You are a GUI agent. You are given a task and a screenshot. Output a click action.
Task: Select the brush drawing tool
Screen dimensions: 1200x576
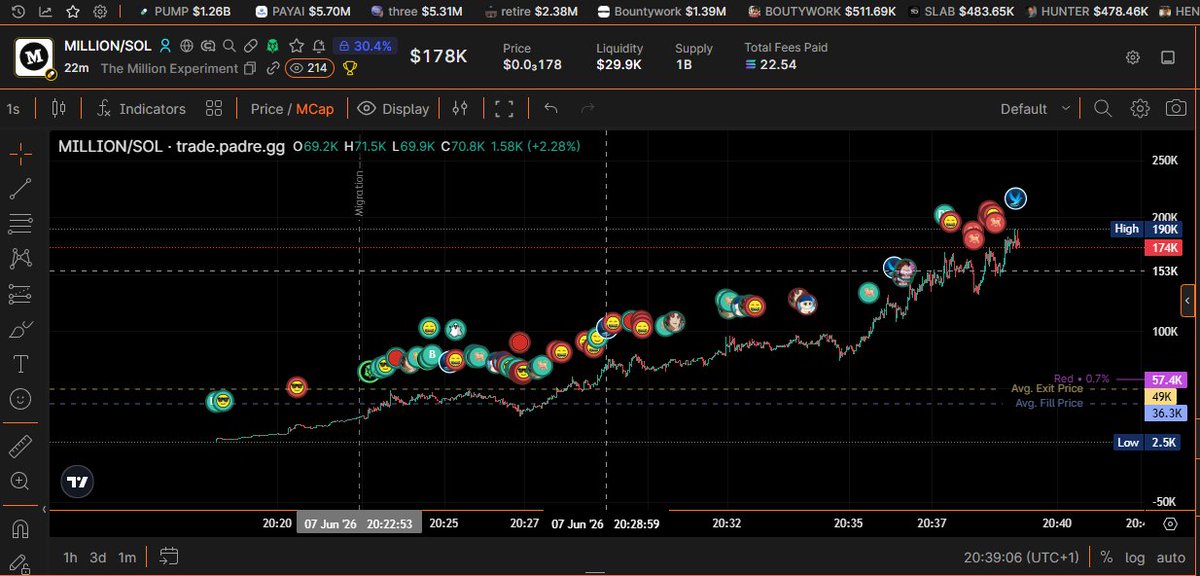pos(20,329)
